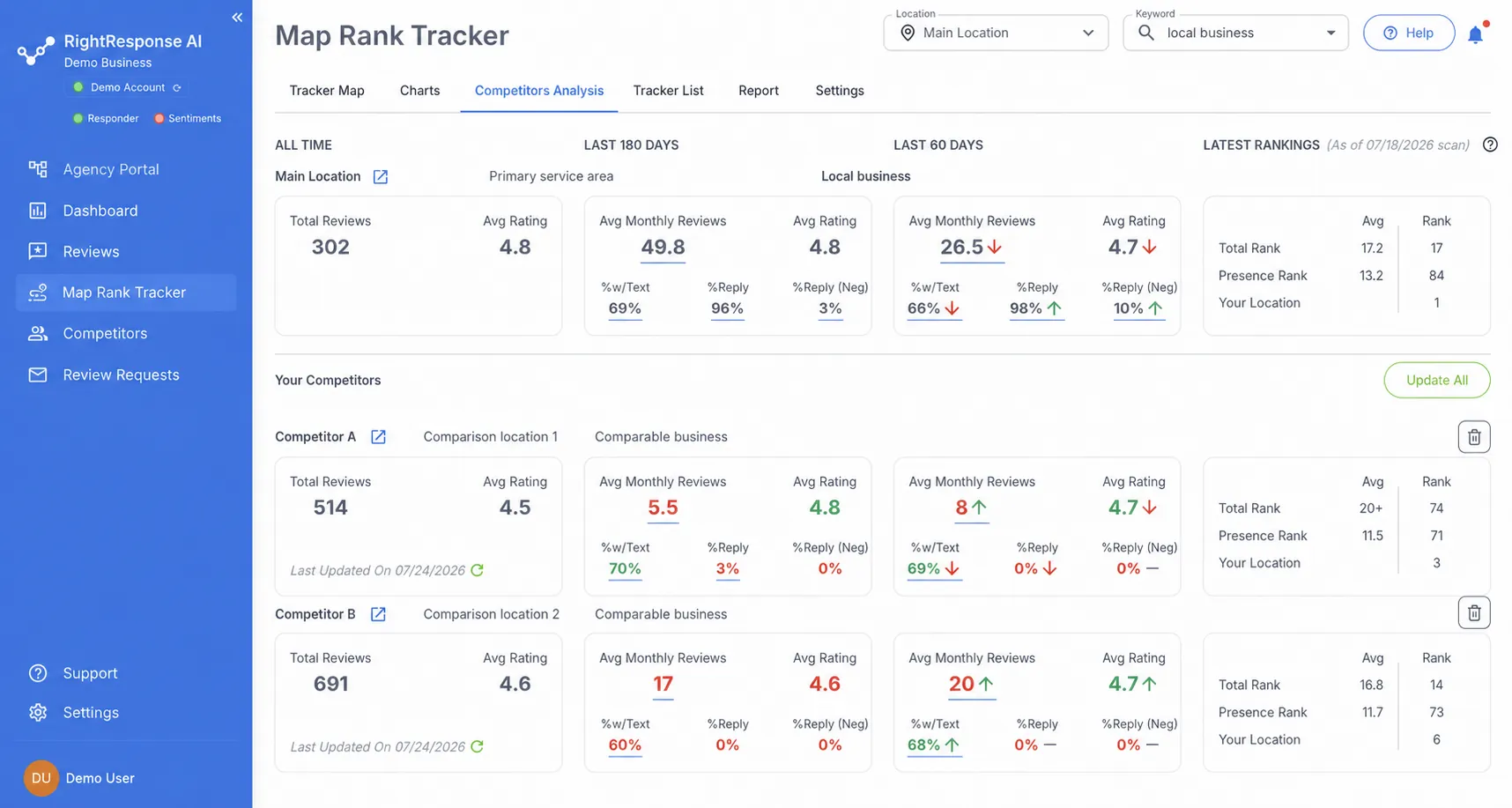Click Competitor A 70% w/Text value

625,568
